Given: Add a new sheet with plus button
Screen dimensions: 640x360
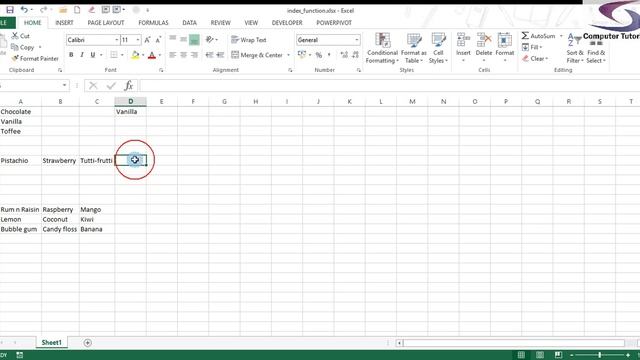Looking at the screenshot, I should pyautogui.click(x=87, y=343).
